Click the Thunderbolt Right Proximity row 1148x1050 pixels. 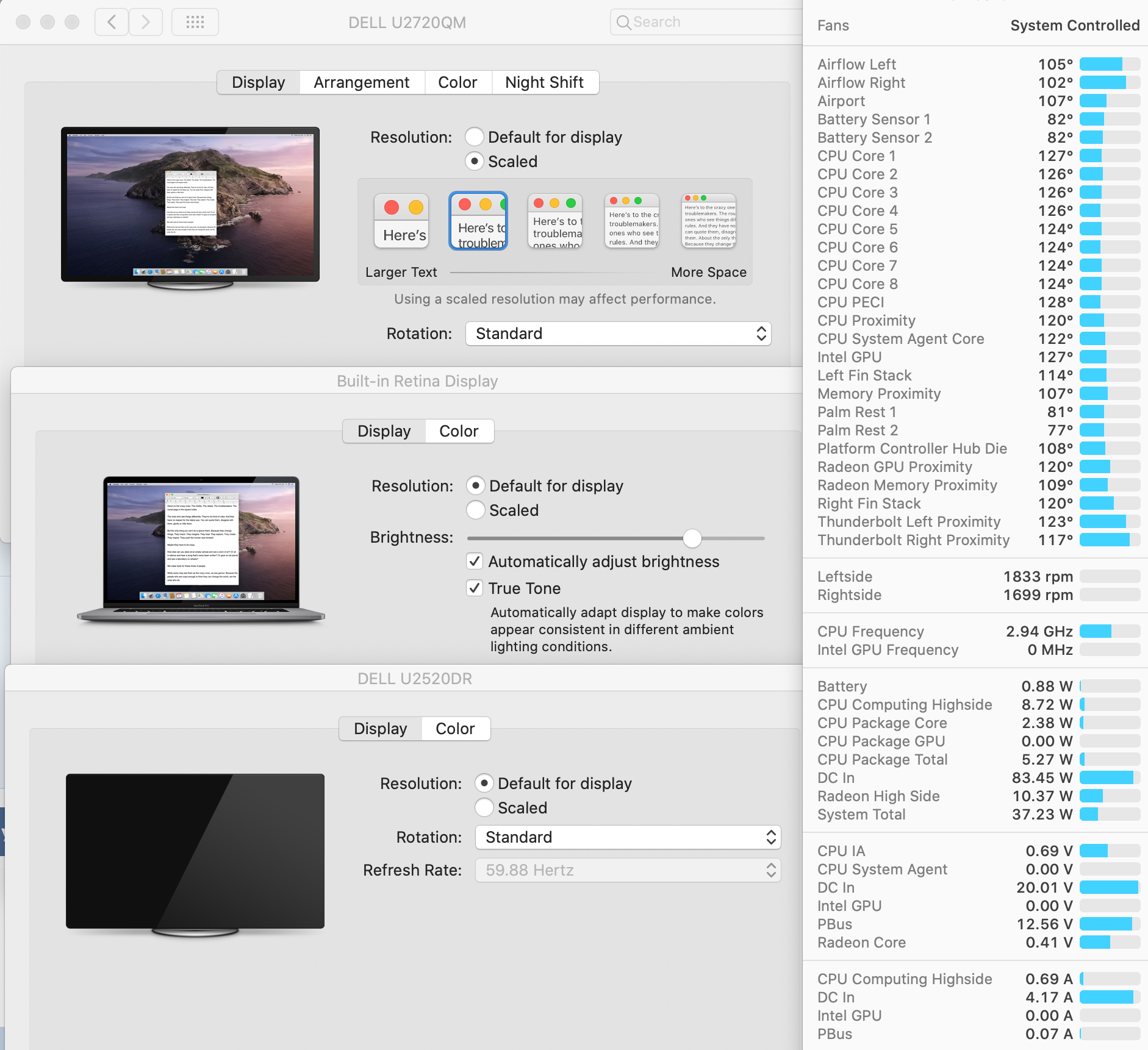pos(978,540)
